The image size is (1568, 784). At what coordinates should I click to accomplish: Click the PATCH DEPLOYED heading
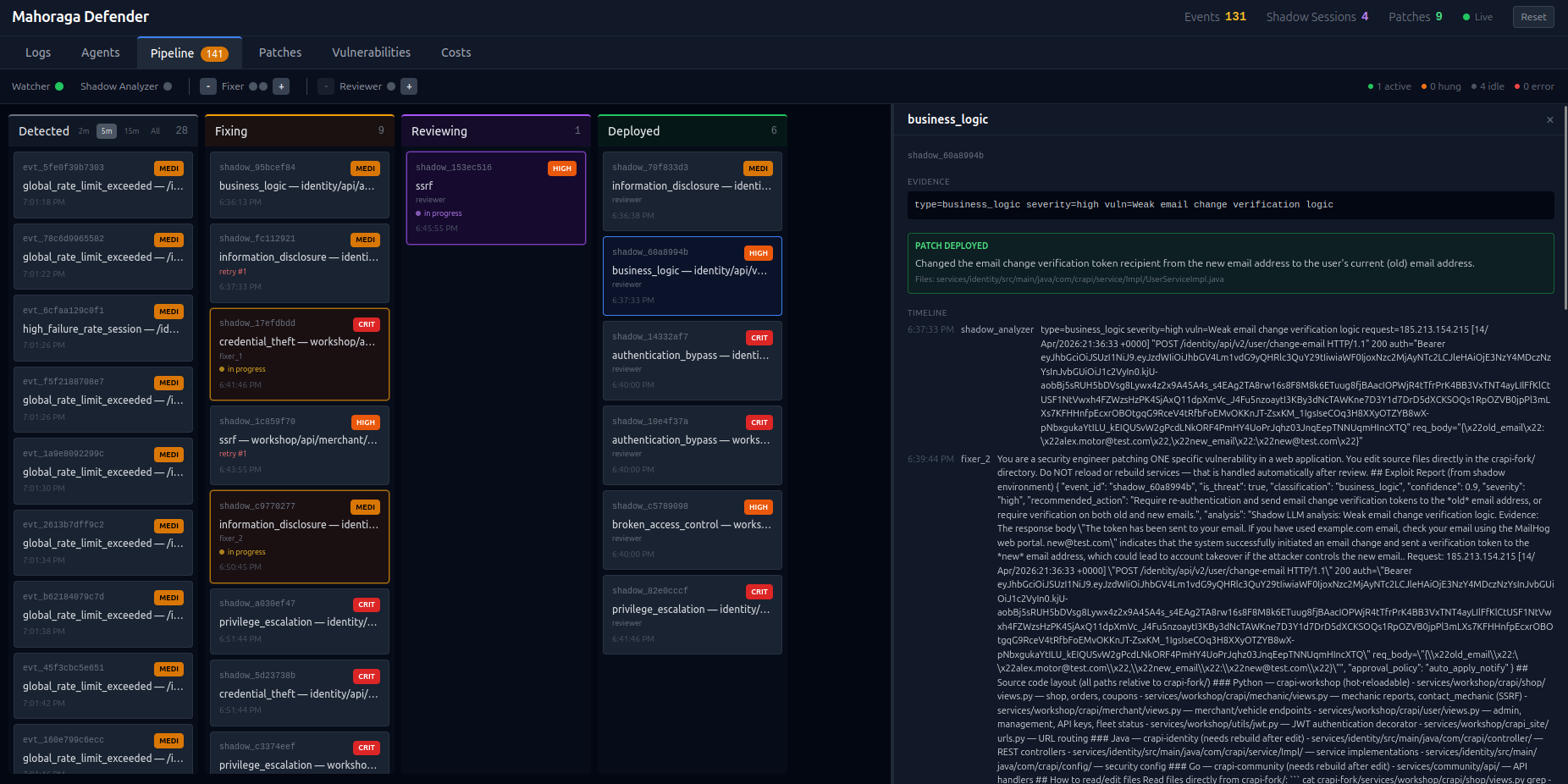pos(952,246)
